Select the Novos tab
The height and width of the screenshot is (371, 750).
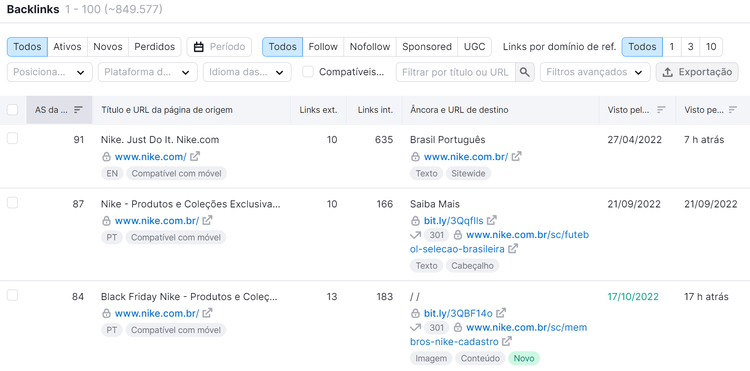point(108,47)
